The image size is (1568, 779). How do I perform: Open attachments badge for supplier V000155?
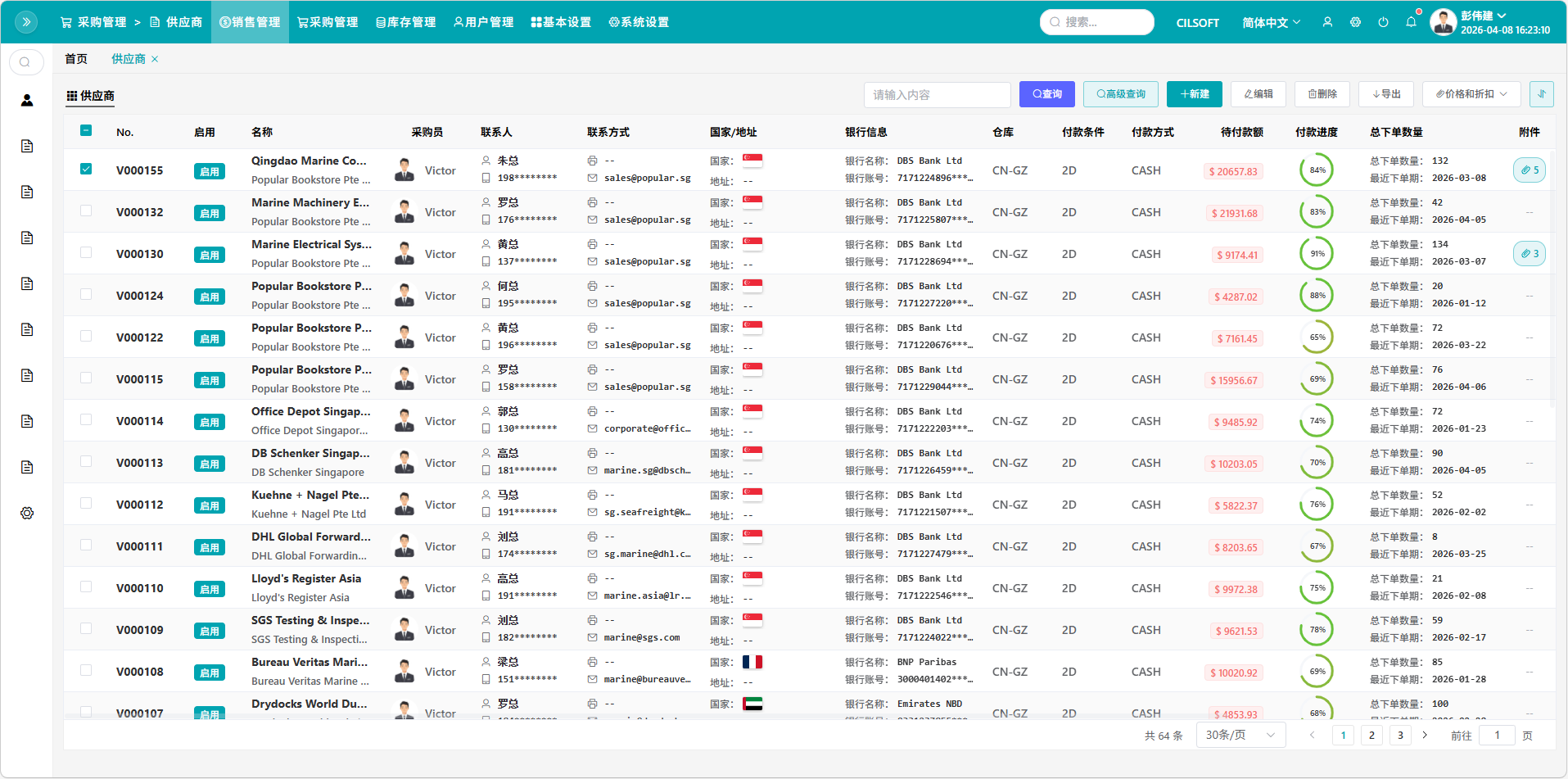pyautogui.click(x=1529, y=170)
